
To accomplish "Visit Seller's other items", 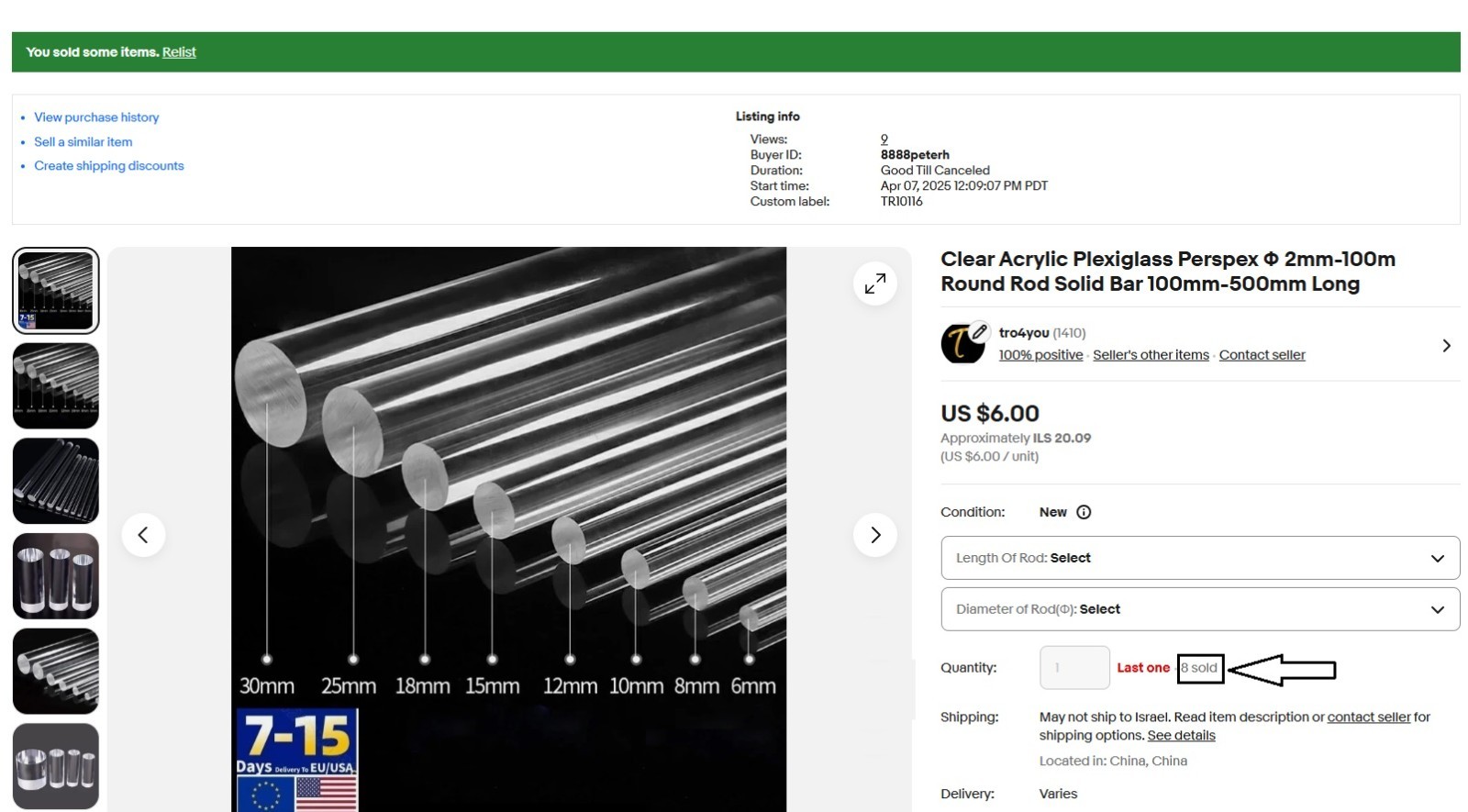I will (1151, 355).
